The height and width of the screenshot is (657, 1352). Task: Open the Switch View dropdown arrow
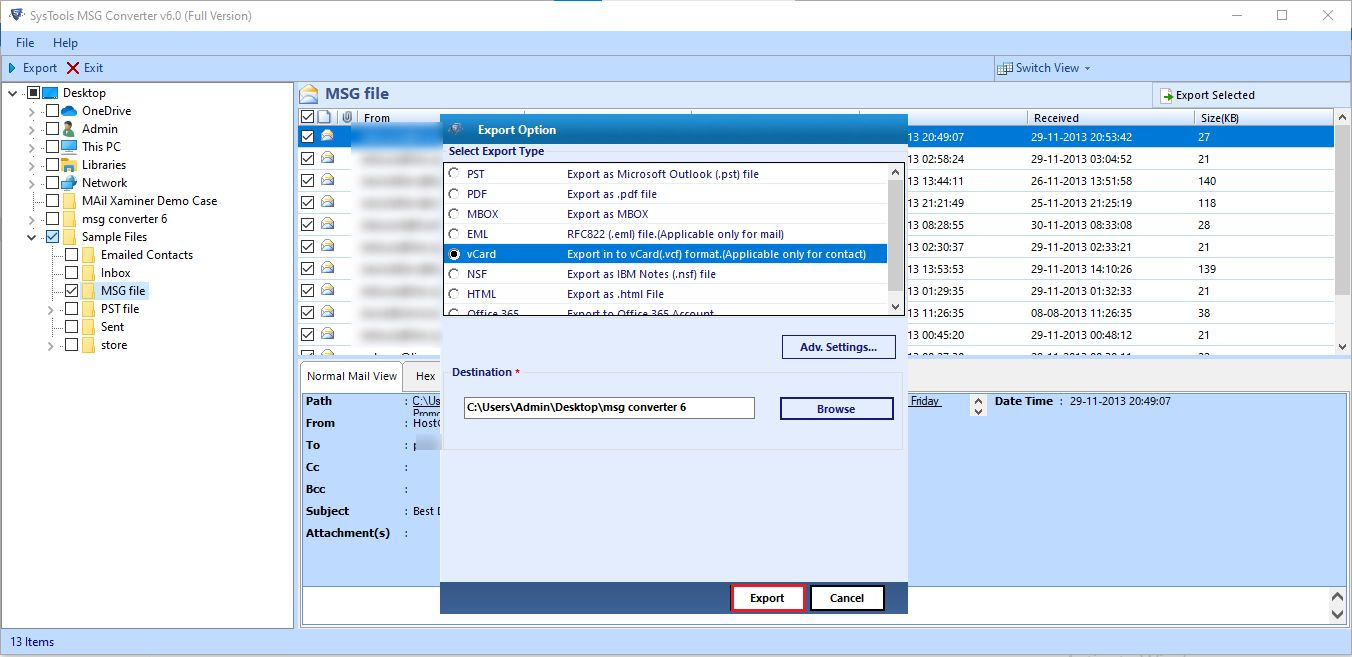click(1088, 69)
